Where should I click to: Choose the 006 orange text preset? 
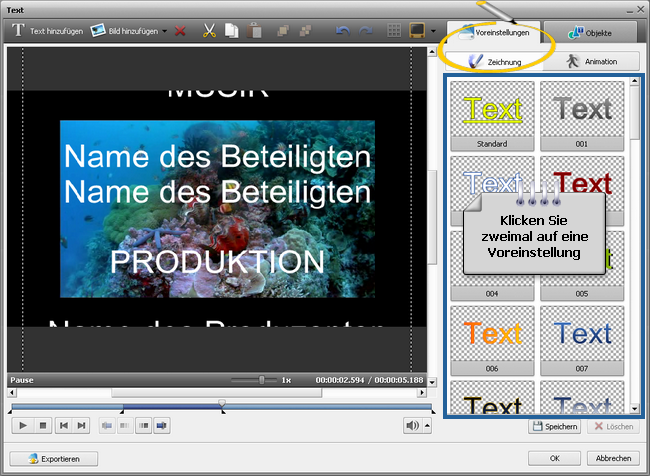492,340
